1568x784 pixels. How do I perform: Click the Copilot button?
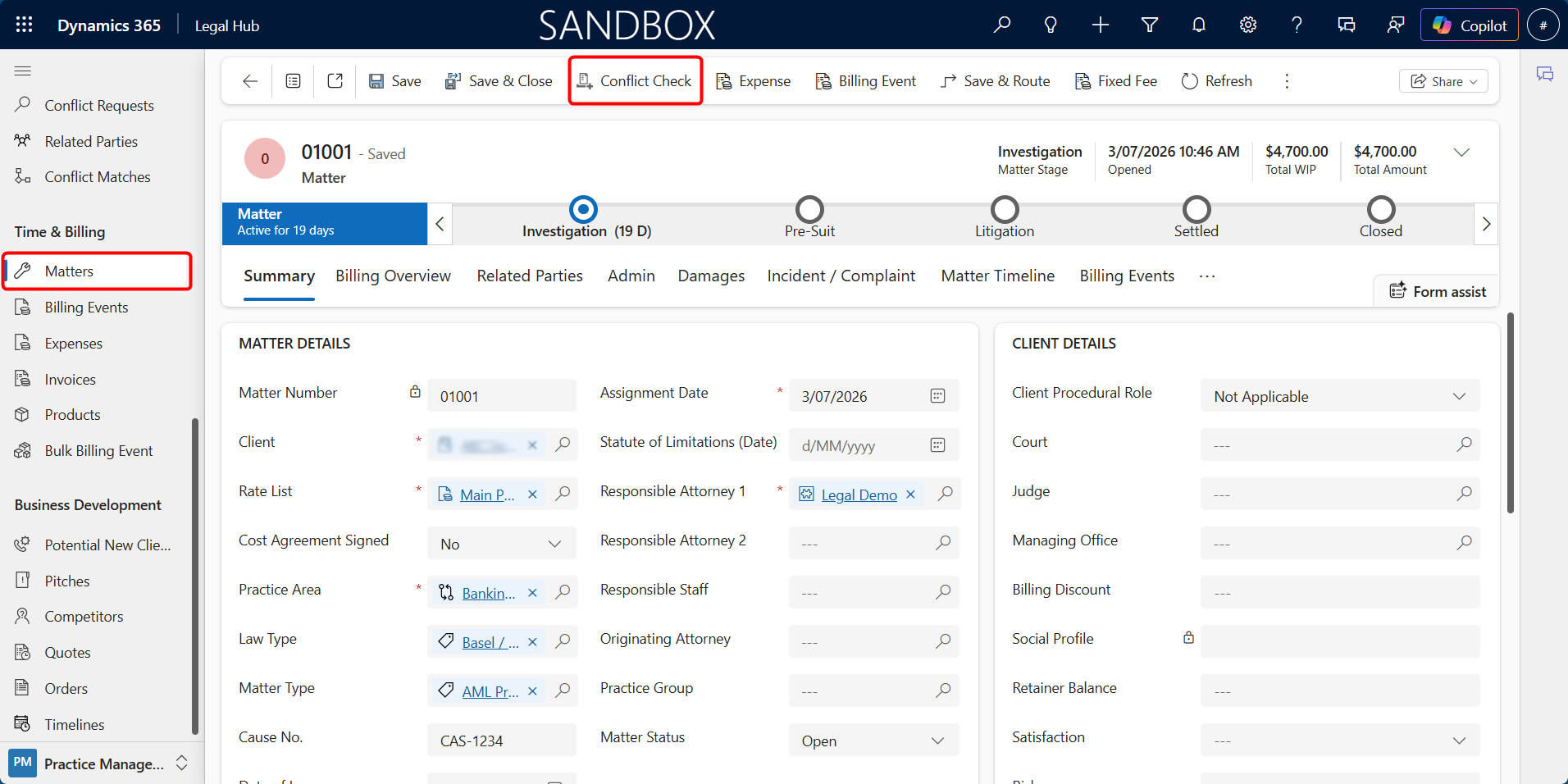1470,25
